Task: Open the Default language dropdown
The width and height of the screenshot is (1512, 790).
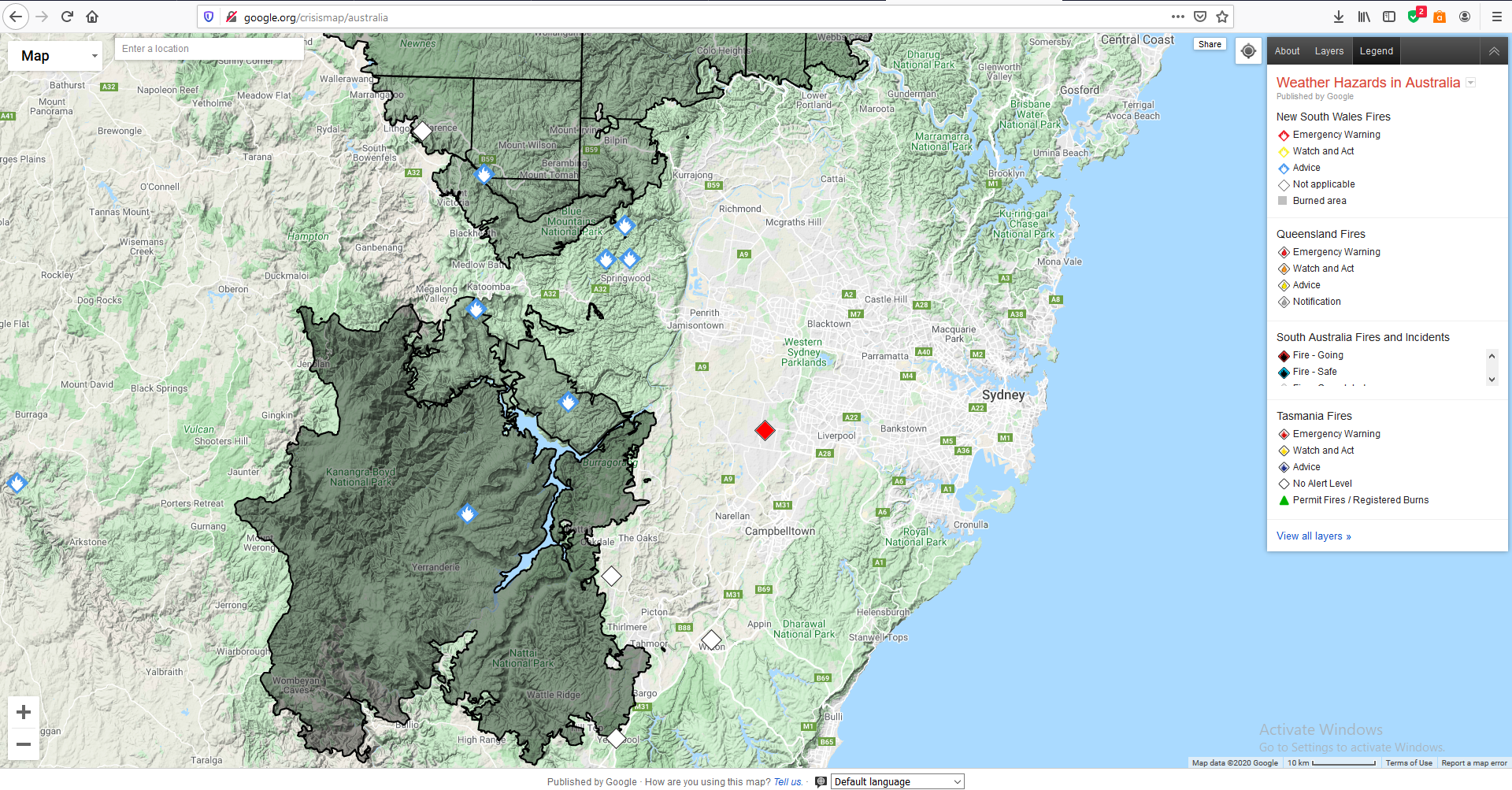Action: coord(898,781)
